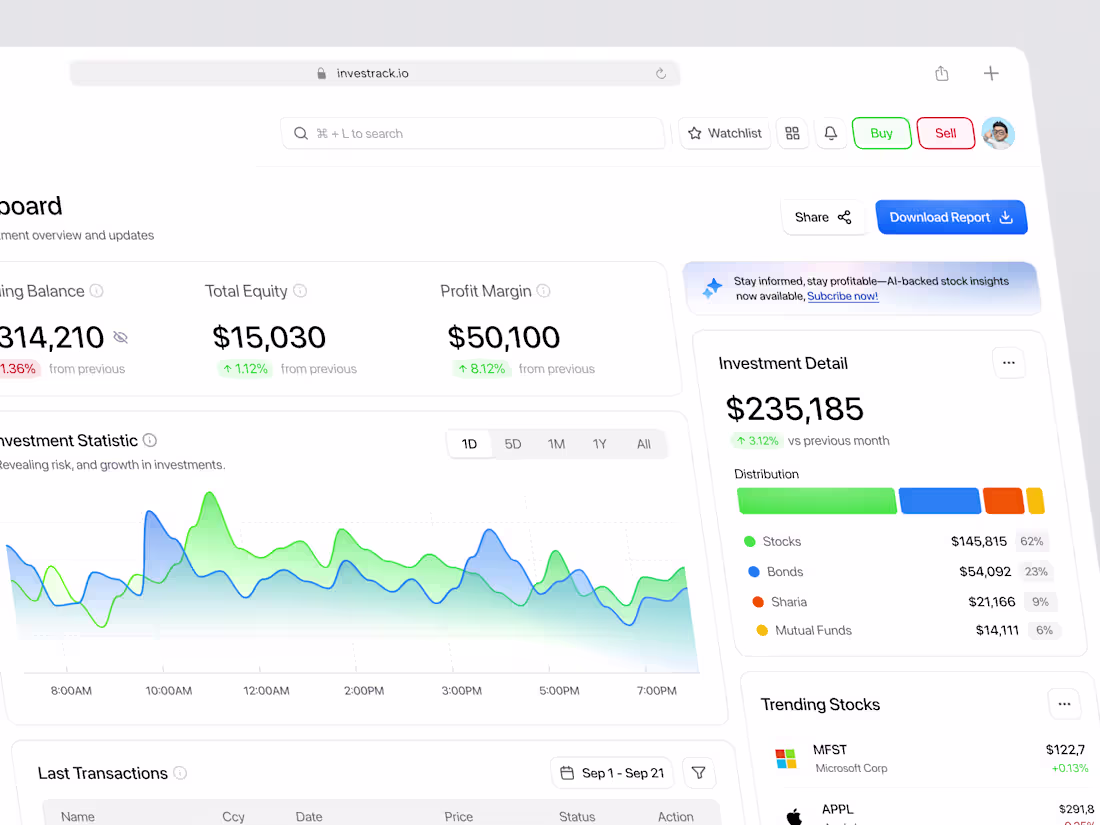Screen dimensions: 1100x825
Task: Select the star icon on Watchlist
Action: [x=693, y=133]
